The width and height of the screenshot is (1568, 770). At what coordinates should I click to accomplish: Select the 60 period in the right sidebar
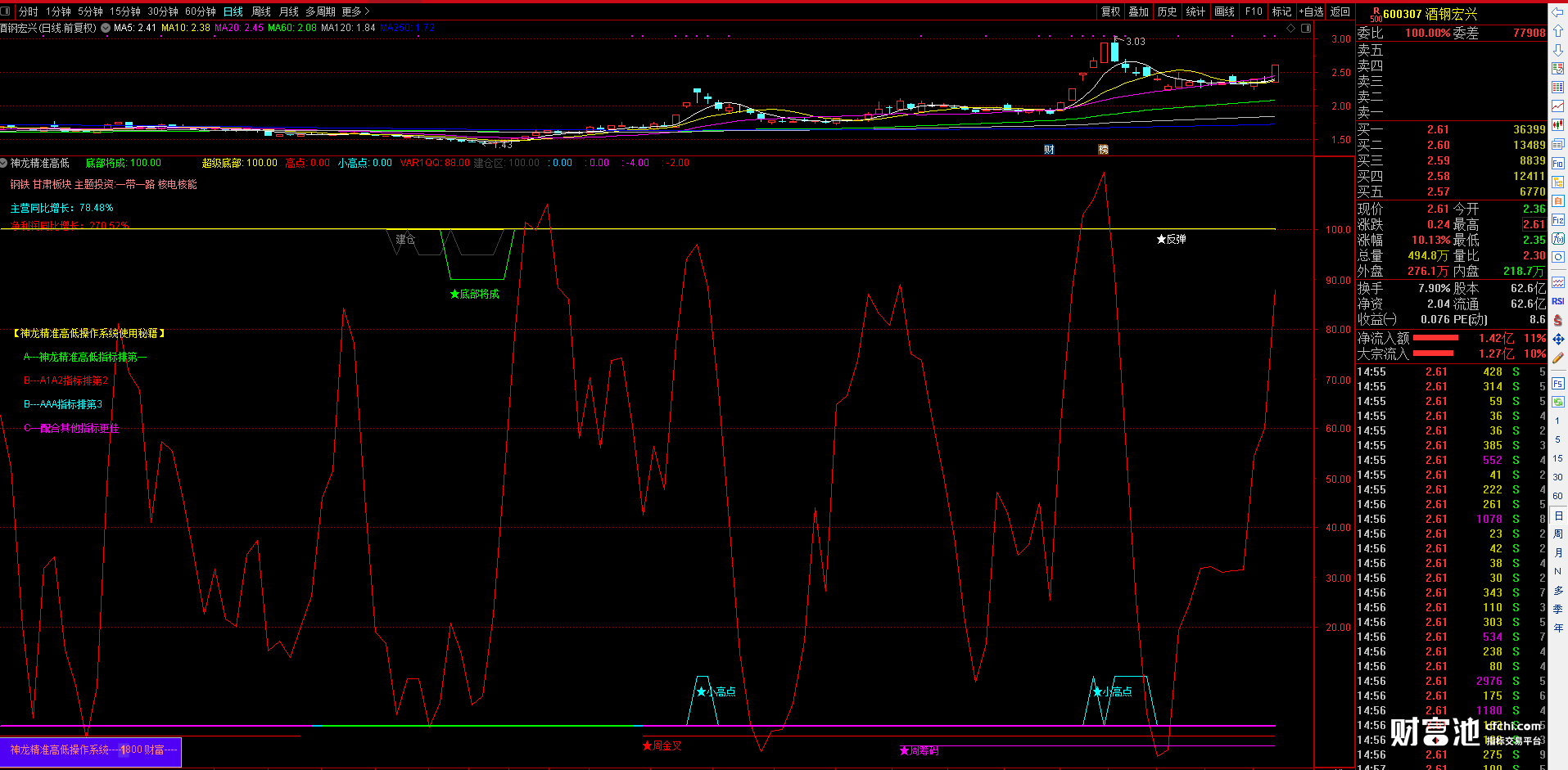pos(1557,496)
